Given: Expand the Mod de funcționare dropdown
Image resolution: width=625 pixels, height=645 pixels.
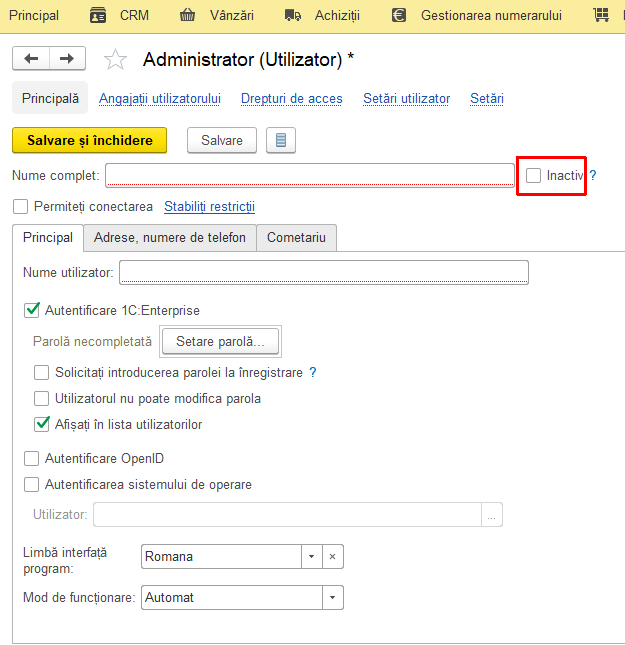Looking at the screenshot, I should pyautogui.click(x=332, y=597).
